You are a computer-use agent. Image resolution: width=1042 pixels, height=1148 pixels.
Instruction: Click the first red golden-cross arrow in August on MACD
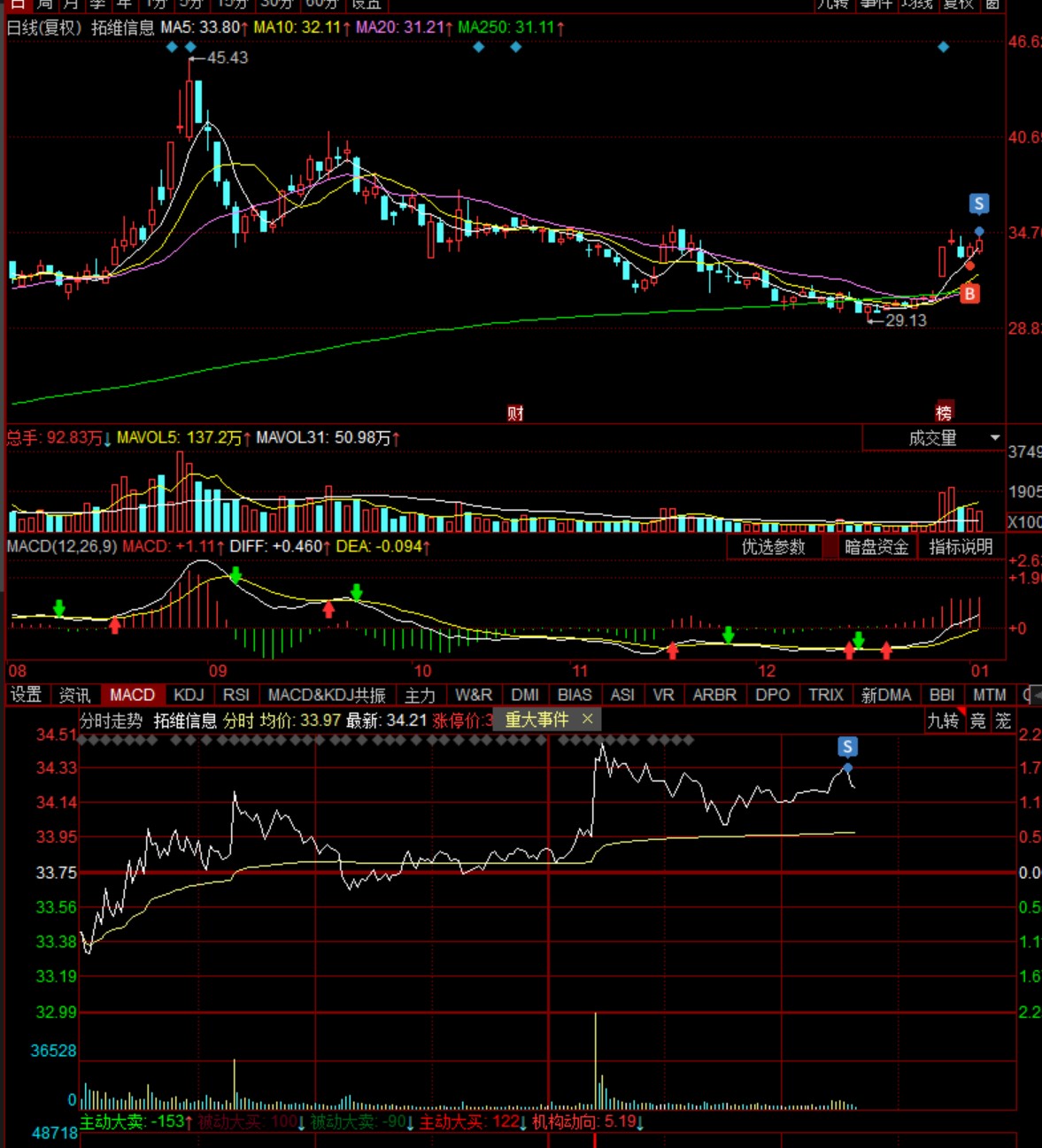pos(115,626)
